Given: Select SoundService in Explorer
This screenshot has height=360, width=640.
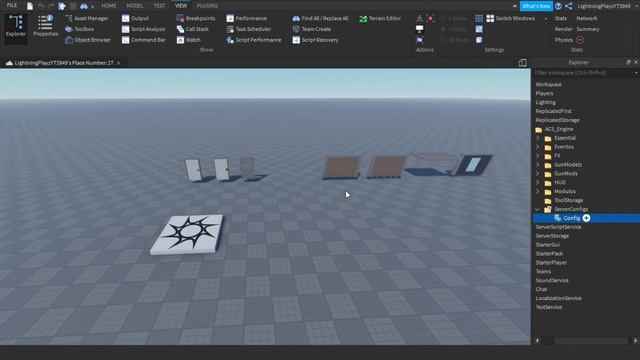Looking at the screenshot, I should pyautogui.click(x=552, y=280).
